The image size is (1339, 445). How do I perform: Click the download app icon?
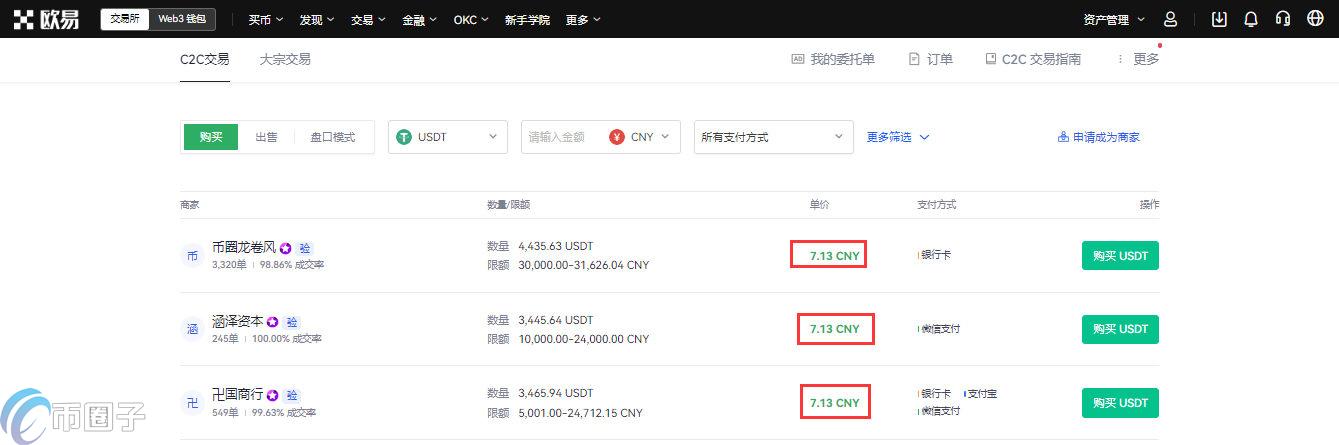[x=1218, y=19]
